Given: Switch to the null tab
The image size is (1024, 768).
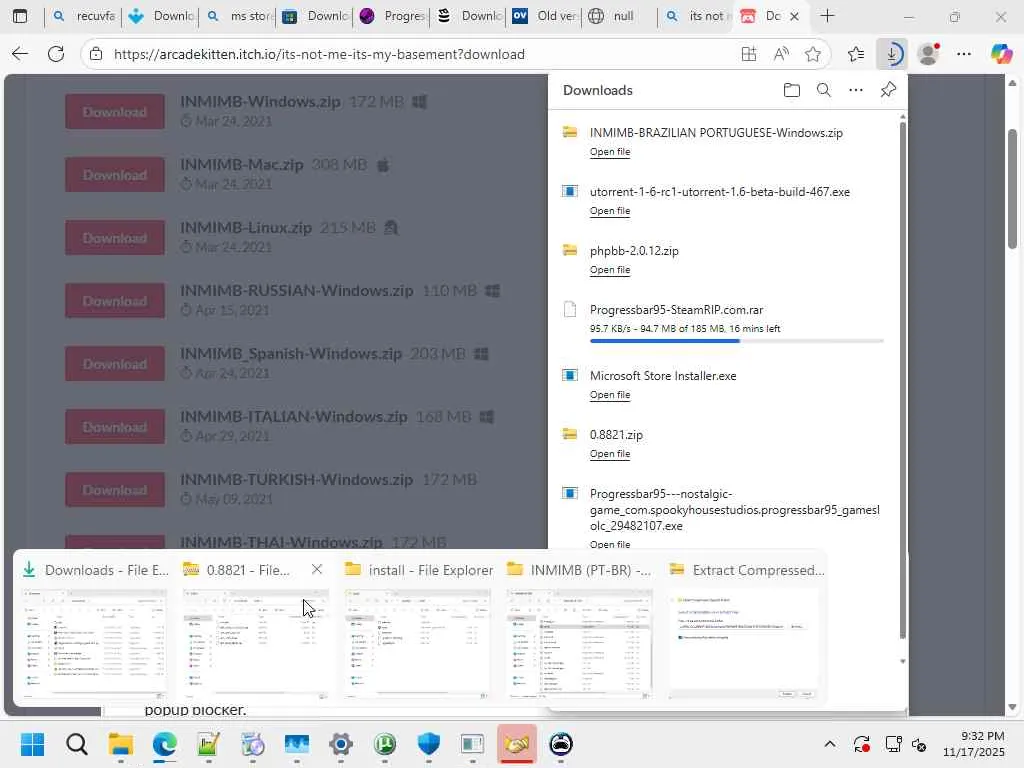Looking at the screenshot, I should point(619,16).
